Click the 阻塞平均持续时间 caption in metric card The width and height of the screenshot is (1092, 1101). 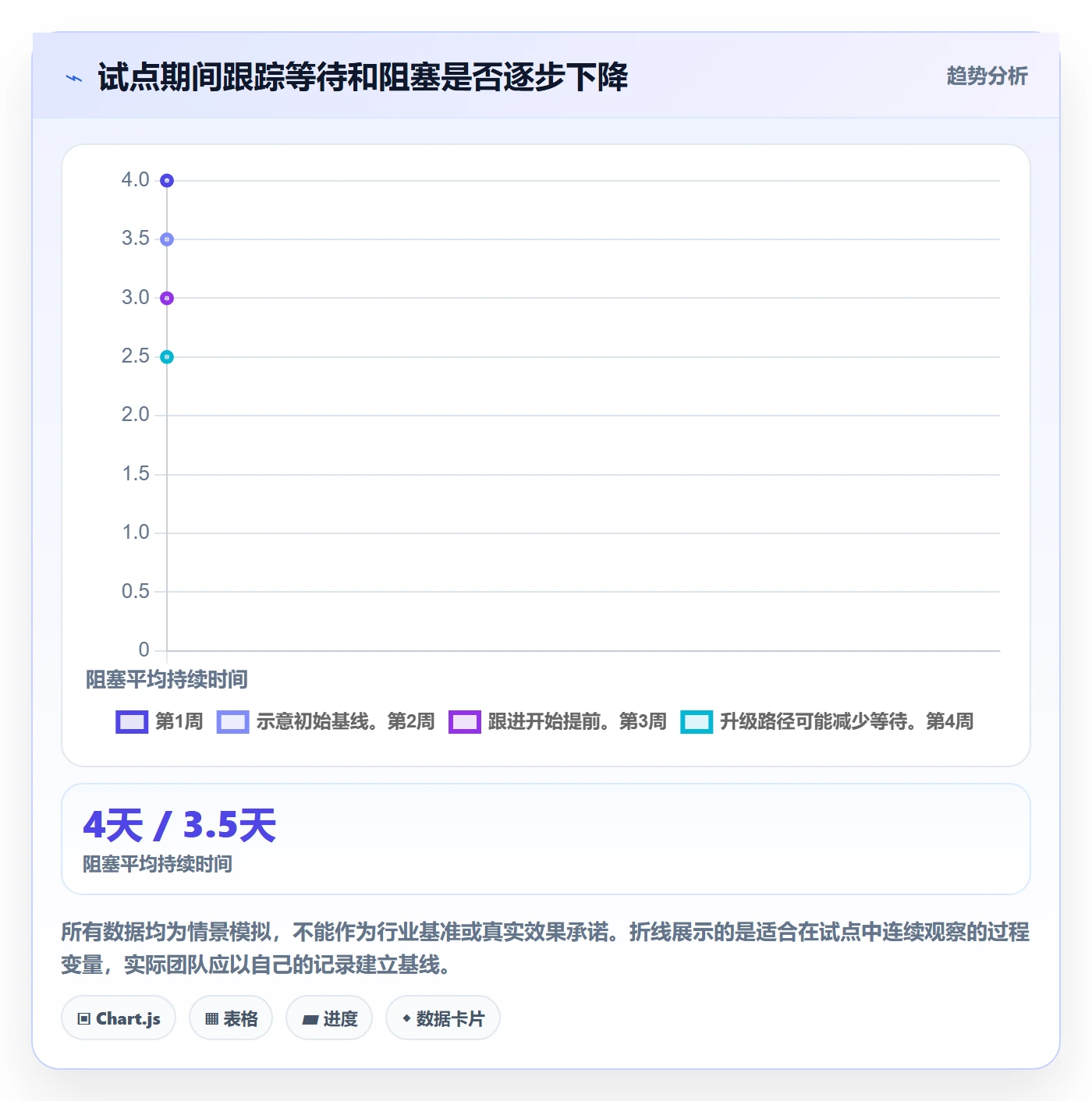tap(158, 864)
